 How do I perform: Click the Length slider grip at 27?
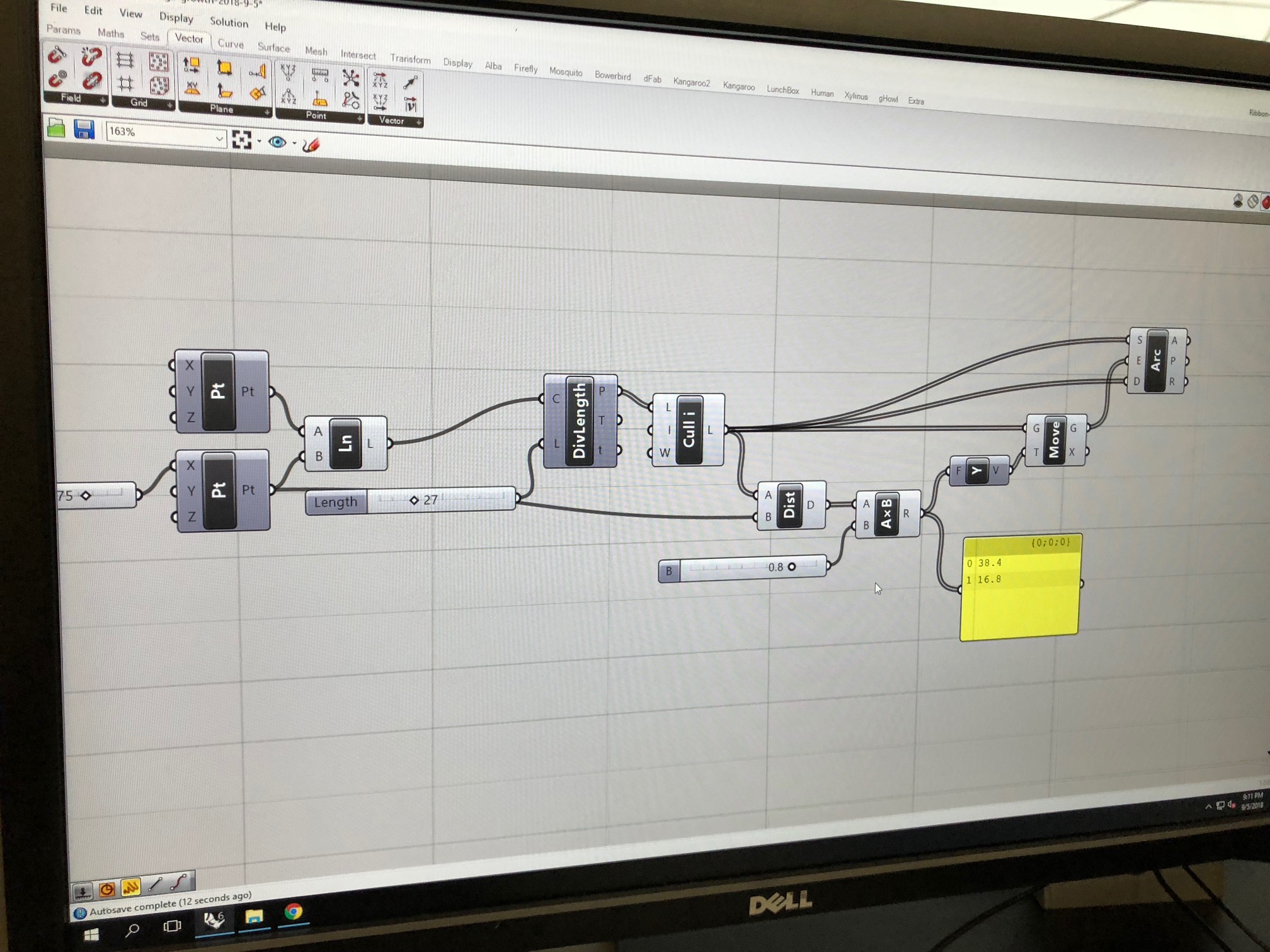tap(414, 500)
